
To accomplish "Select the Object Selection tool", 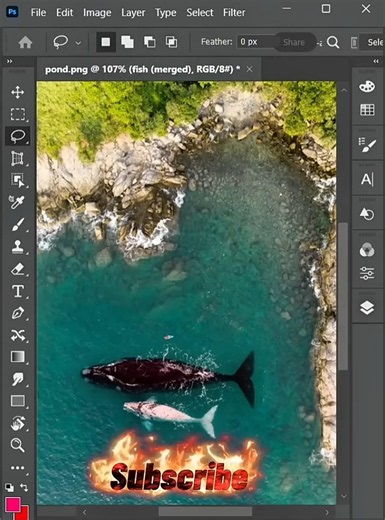I will [18, 180].
